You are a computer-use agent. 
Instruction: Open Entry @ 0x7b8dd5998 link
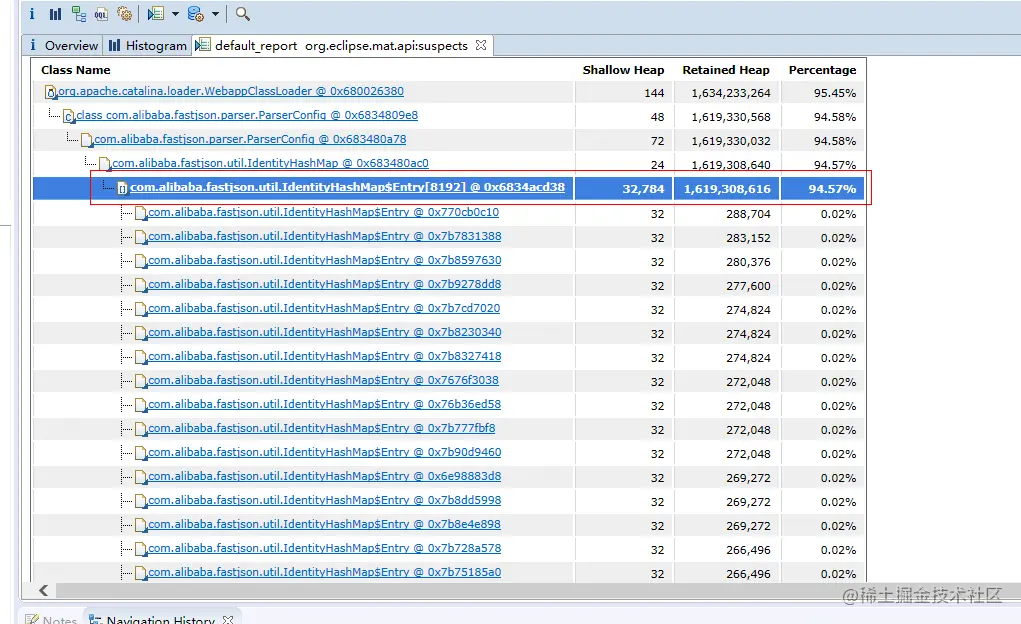(325, 501)
